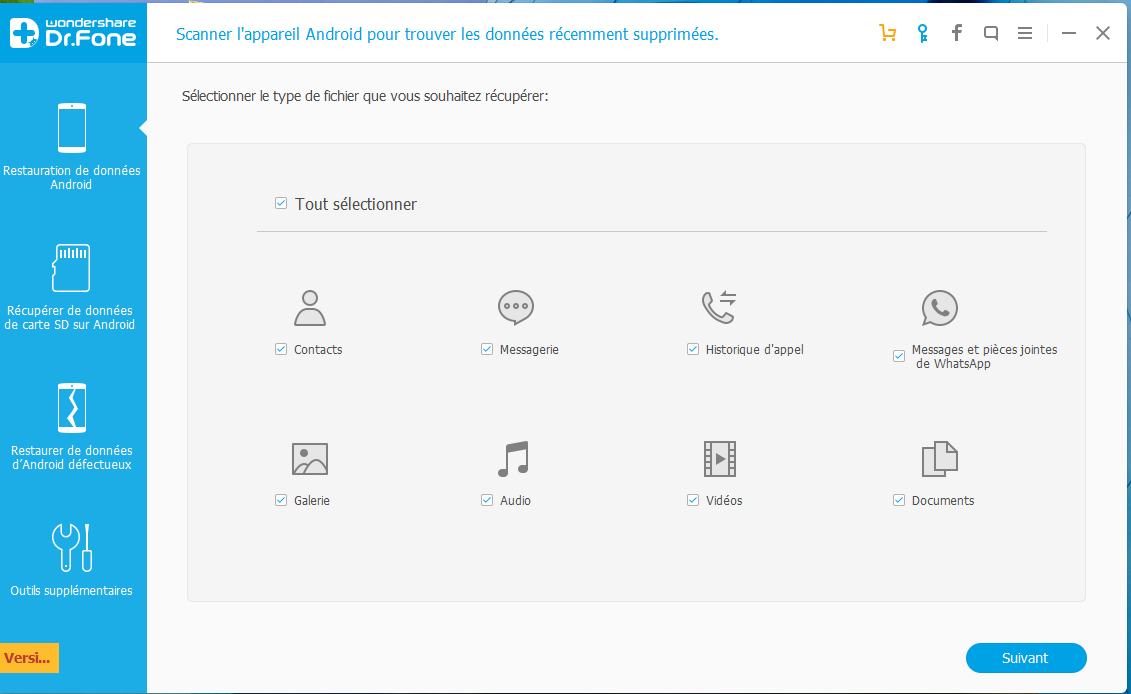Click Messages et pièces jointes de WhatsApp label
The image size is (1131, 694).
pos(984,356)
